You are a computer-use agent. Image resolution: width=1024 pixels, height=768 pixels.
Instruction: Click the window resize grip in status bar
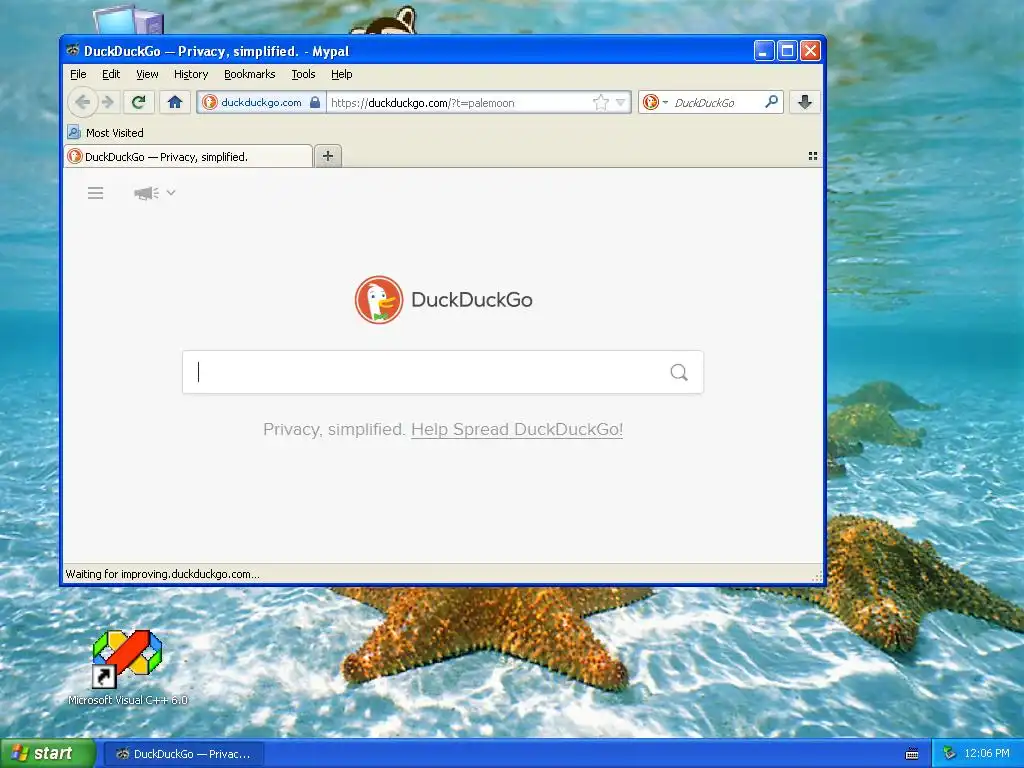click(x=816, y=576)
